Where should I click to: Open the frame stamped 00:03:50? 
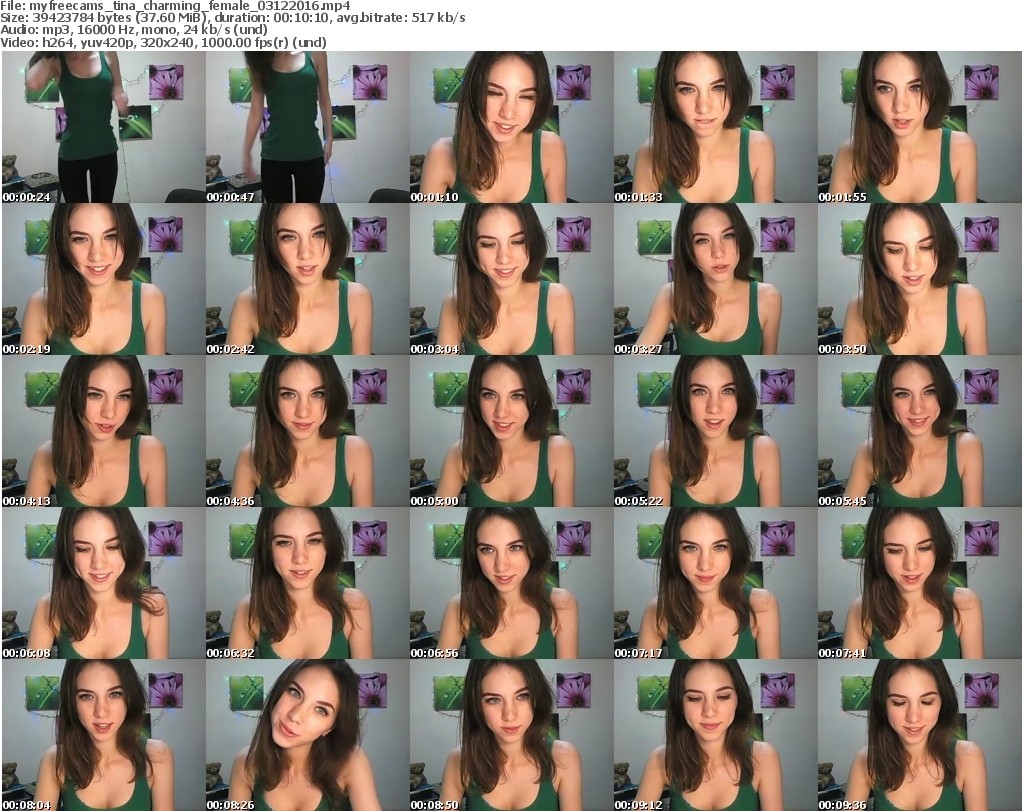pyautogui.click(x=920, y=279)
